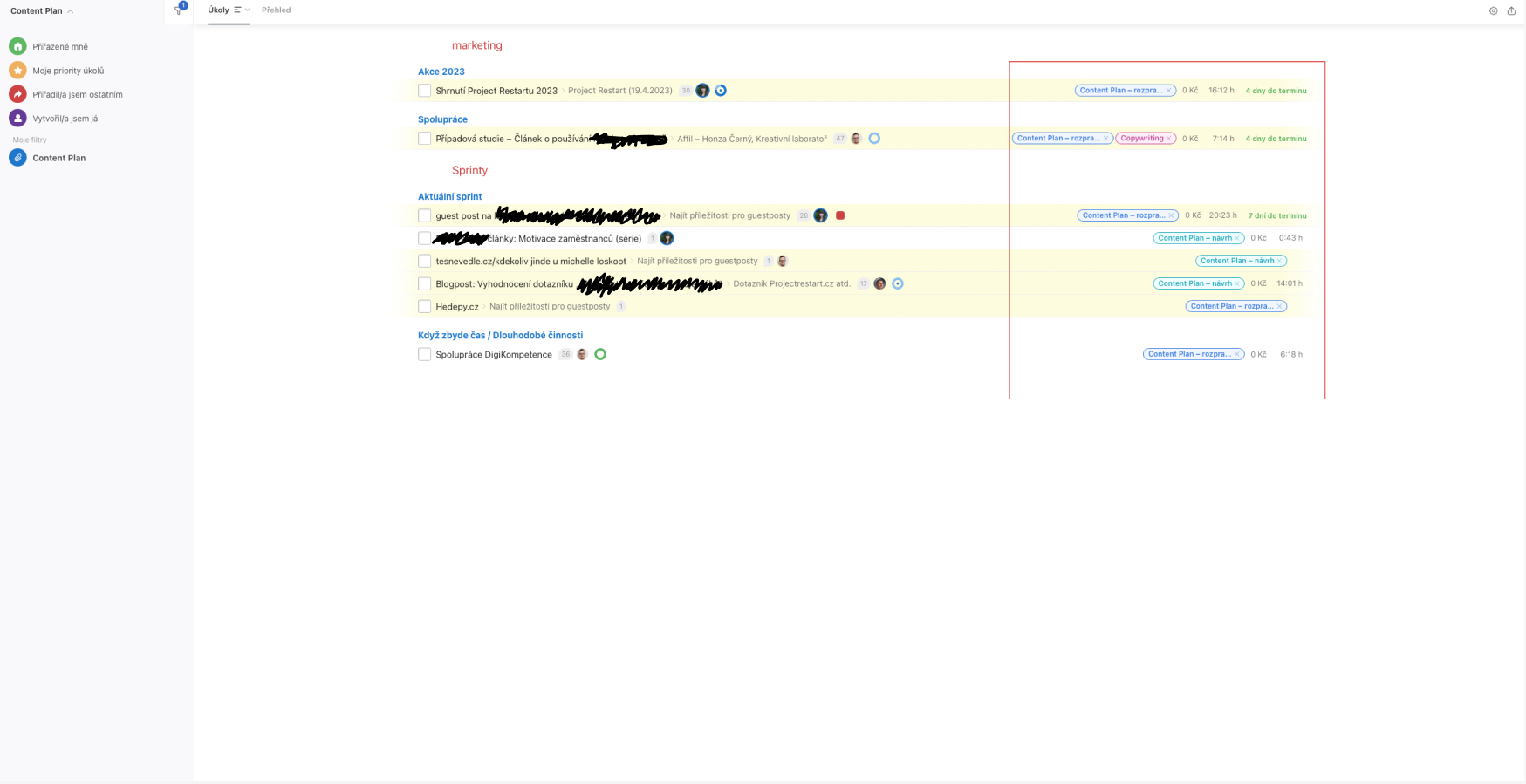This screenshot has width=1526, height=784.
Task: Check the Hedepy.cz task checkbox
Action: pos(424,306)
